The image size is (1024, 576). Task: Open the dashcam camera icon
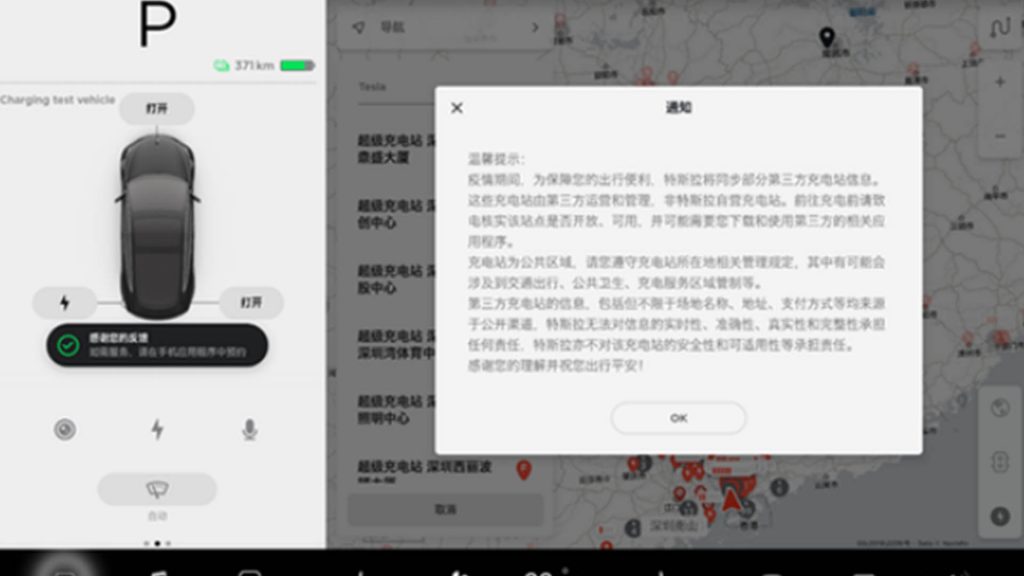coord(65,430)
